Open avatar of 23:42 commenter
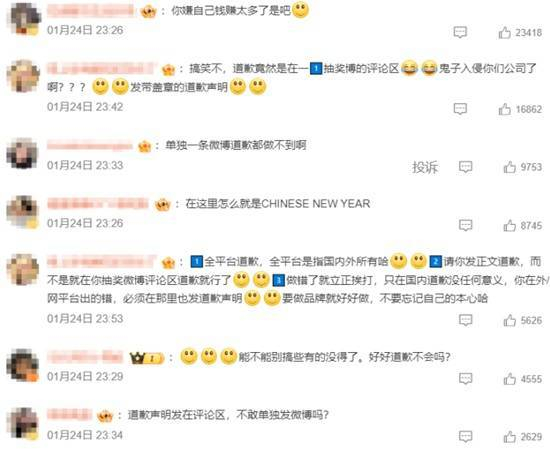The image size is (550, 456). 23,76
